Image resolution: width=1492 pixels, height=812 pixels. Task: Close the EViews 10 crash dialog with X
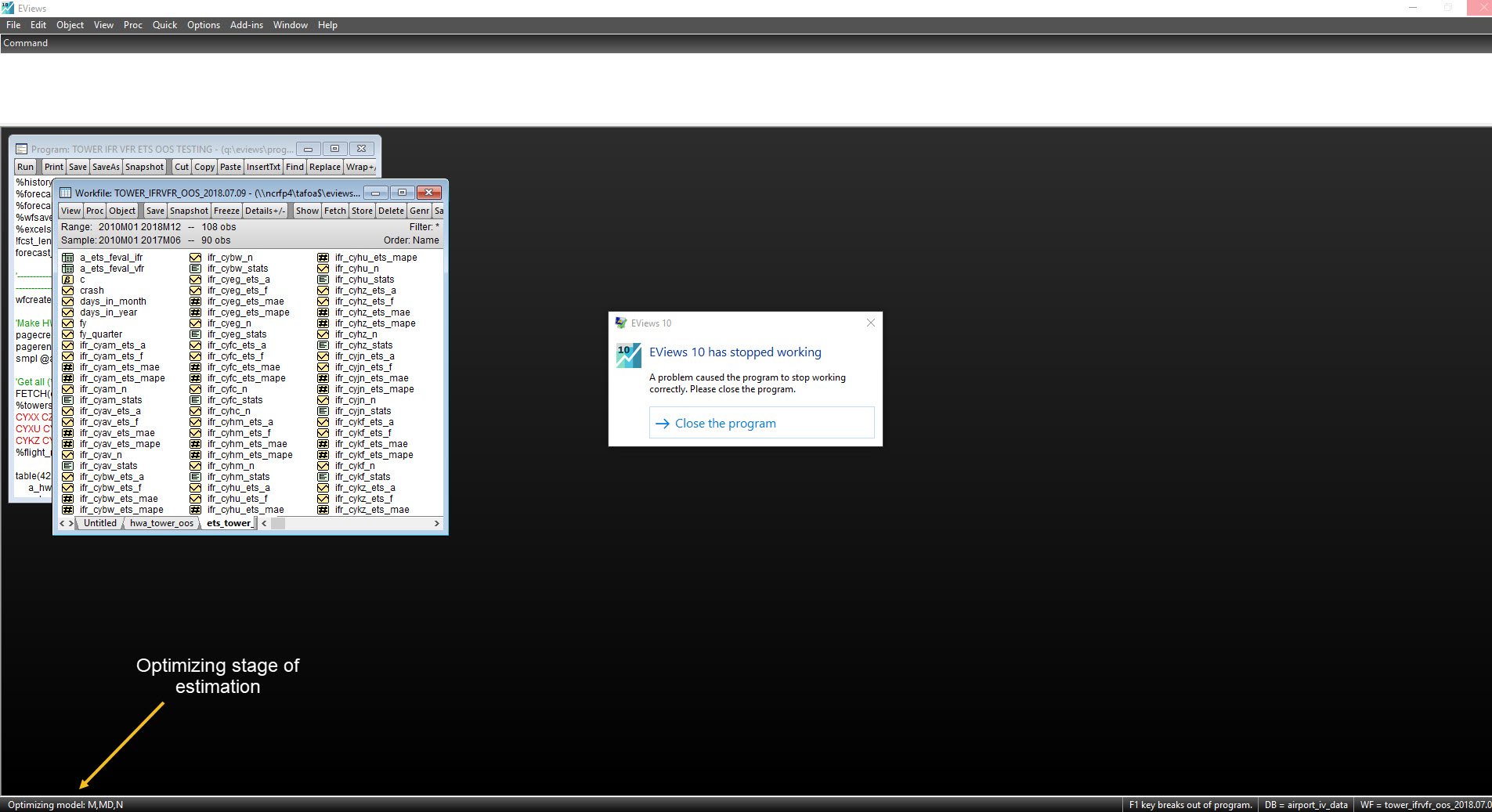tap(871, 323)
